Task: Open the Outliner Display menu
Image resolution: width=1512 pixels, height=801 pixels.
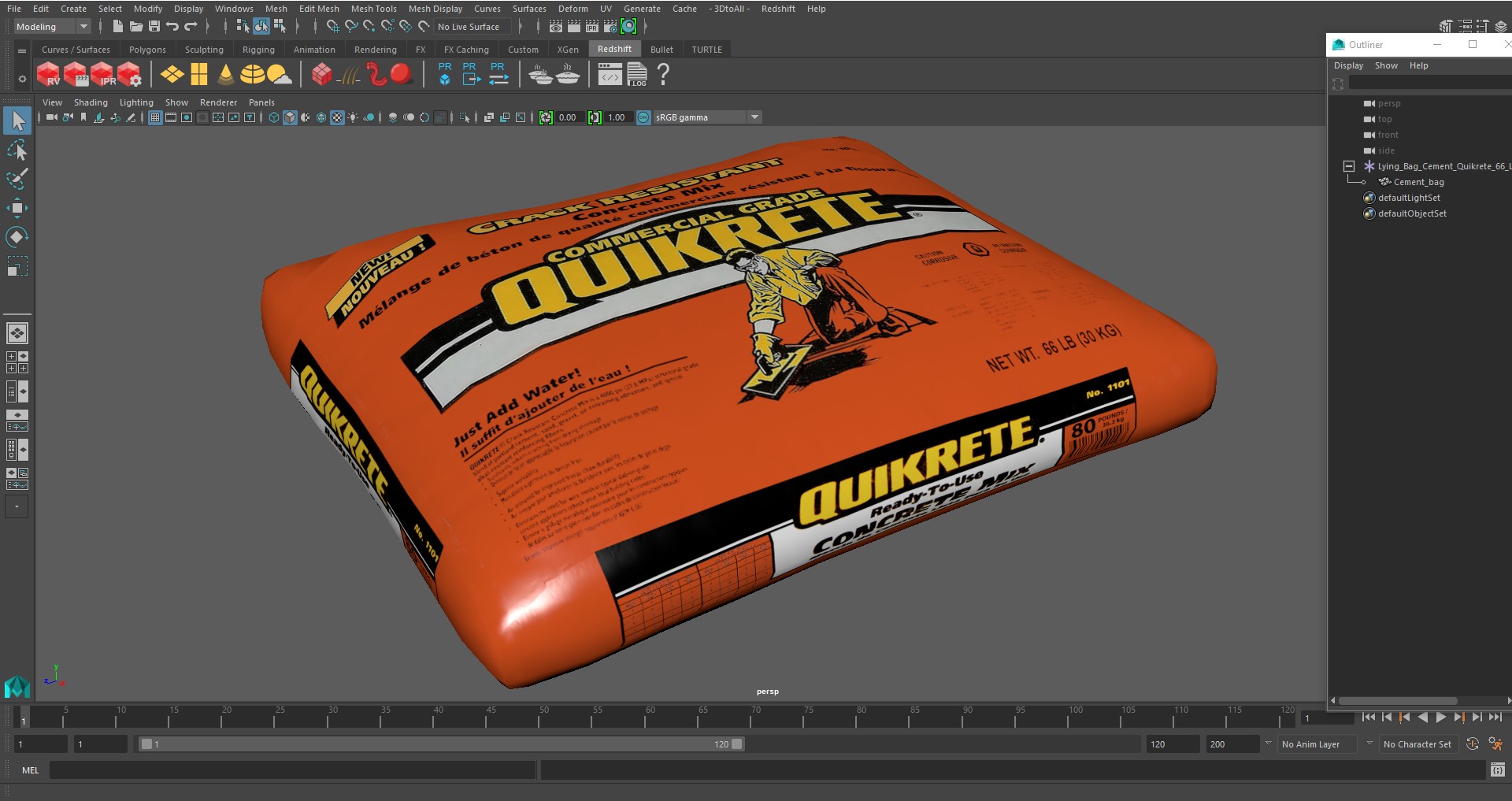Action: (1348, 65)
